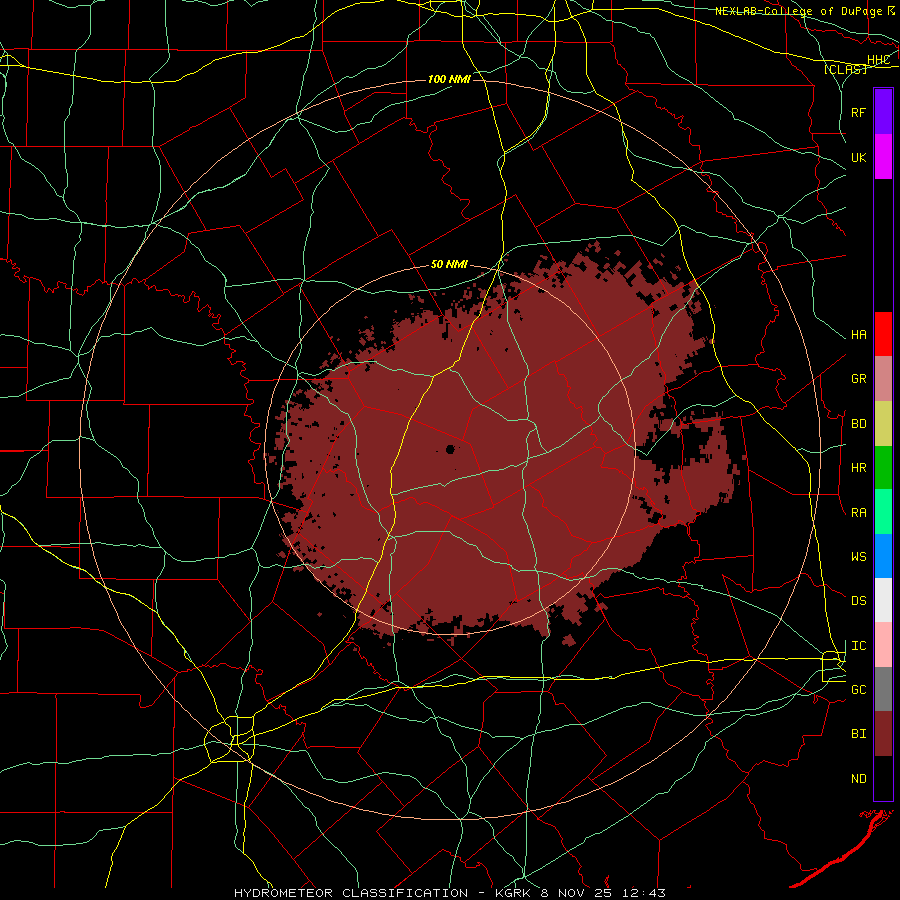Click the HHC product label
Image resolution: width=900 pixels, height=900 pixels.
tap(879, 60)
